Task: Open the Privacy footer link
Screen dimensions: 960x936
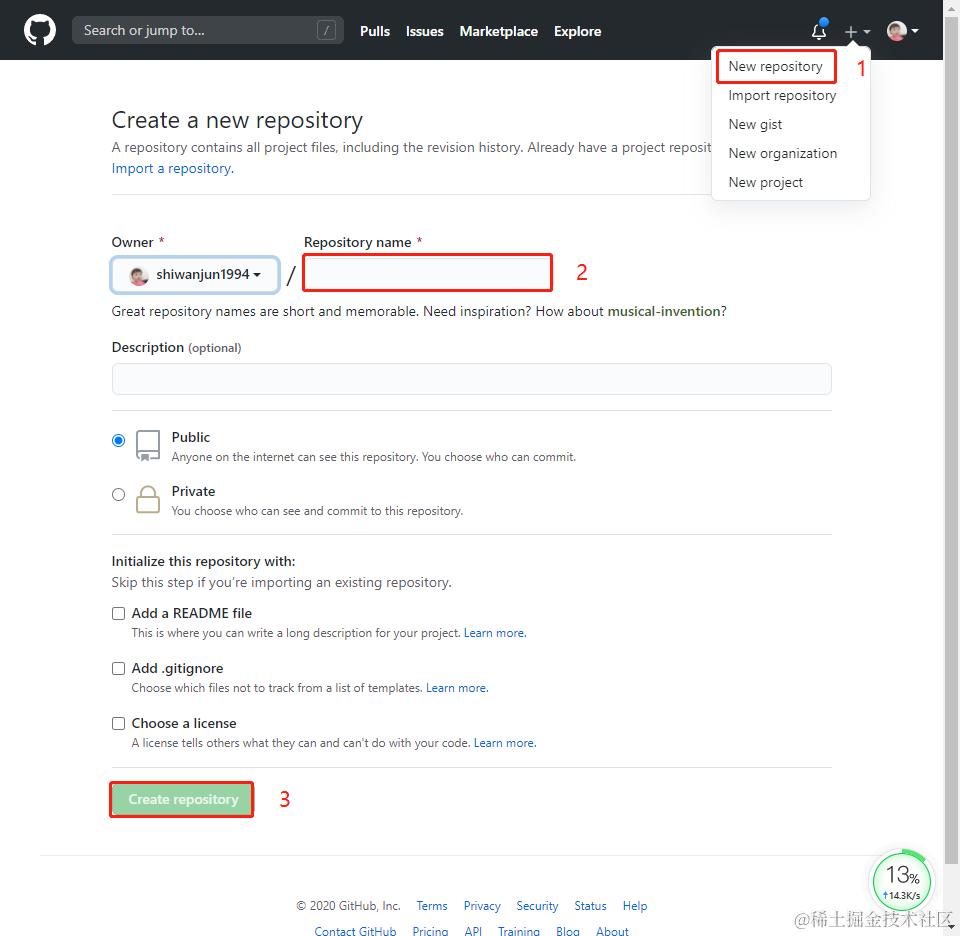Action: [x=482, y=906]
